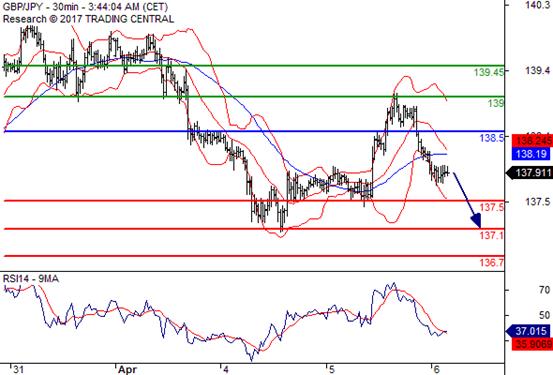The width and height of the screenshot is (553, 375).
Task: Click the red 137.1 support label
Action: coord(492,235)
